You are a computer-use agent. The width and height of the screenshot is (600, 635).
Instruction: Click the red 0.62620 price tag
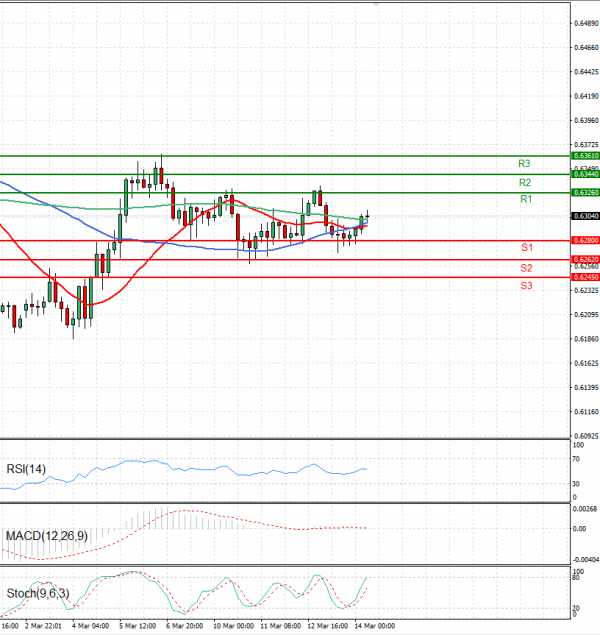pyautogui.click(x=584, y=259)
